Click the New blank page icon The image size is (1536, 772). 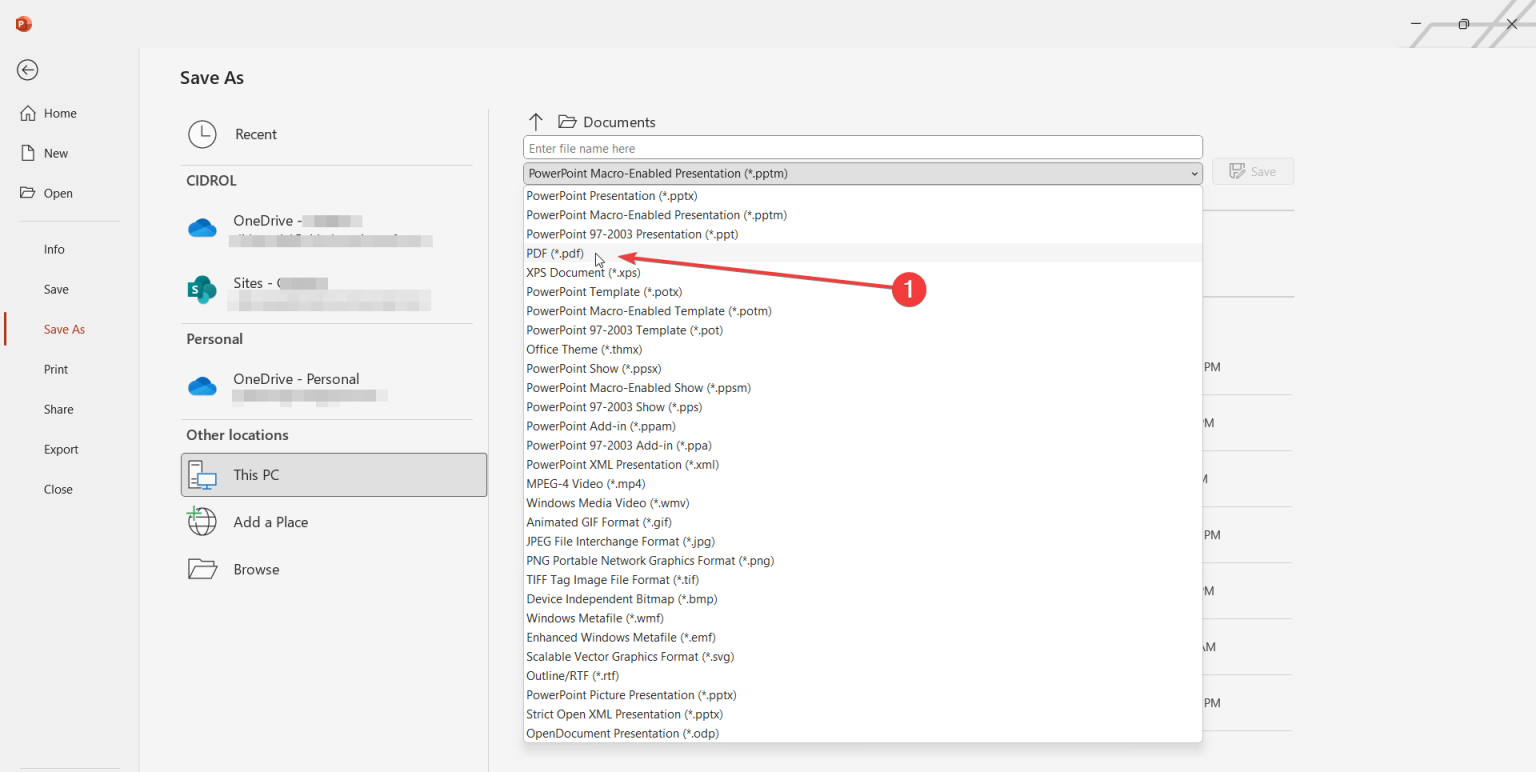tap(28, 153)
